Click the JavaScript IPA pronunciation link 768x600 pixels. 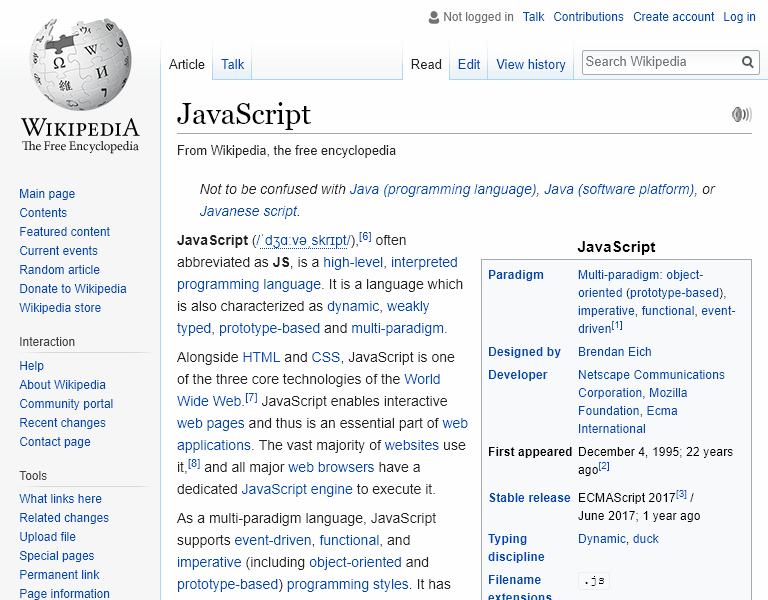tap(304, 240)
